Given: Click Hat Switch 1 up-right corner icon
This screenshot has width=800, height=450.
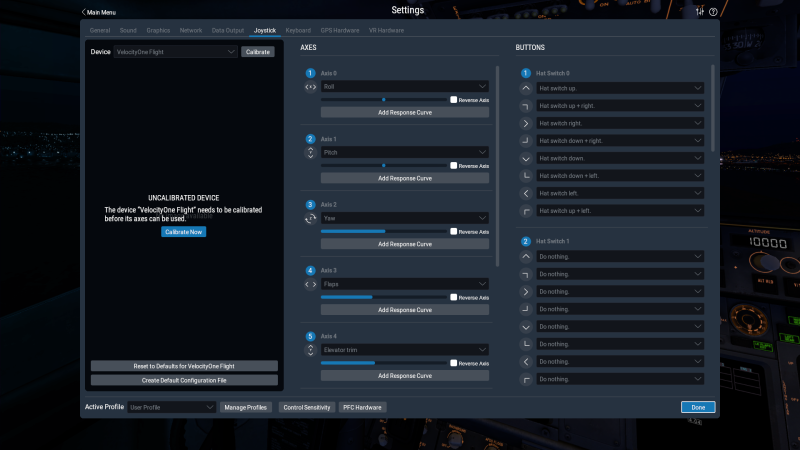Looking at the screenshot, I should [x=526, y=274].
